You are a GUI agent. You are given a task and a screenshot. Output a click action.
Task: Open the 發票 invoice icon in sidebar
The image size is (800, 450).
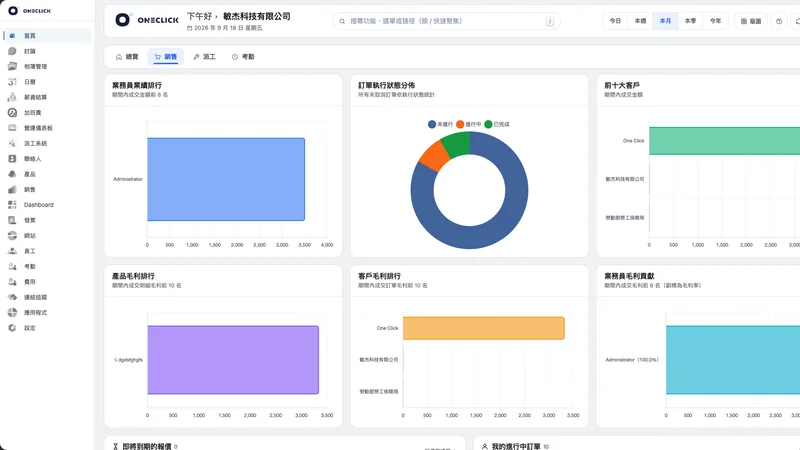tap(12, 220)
